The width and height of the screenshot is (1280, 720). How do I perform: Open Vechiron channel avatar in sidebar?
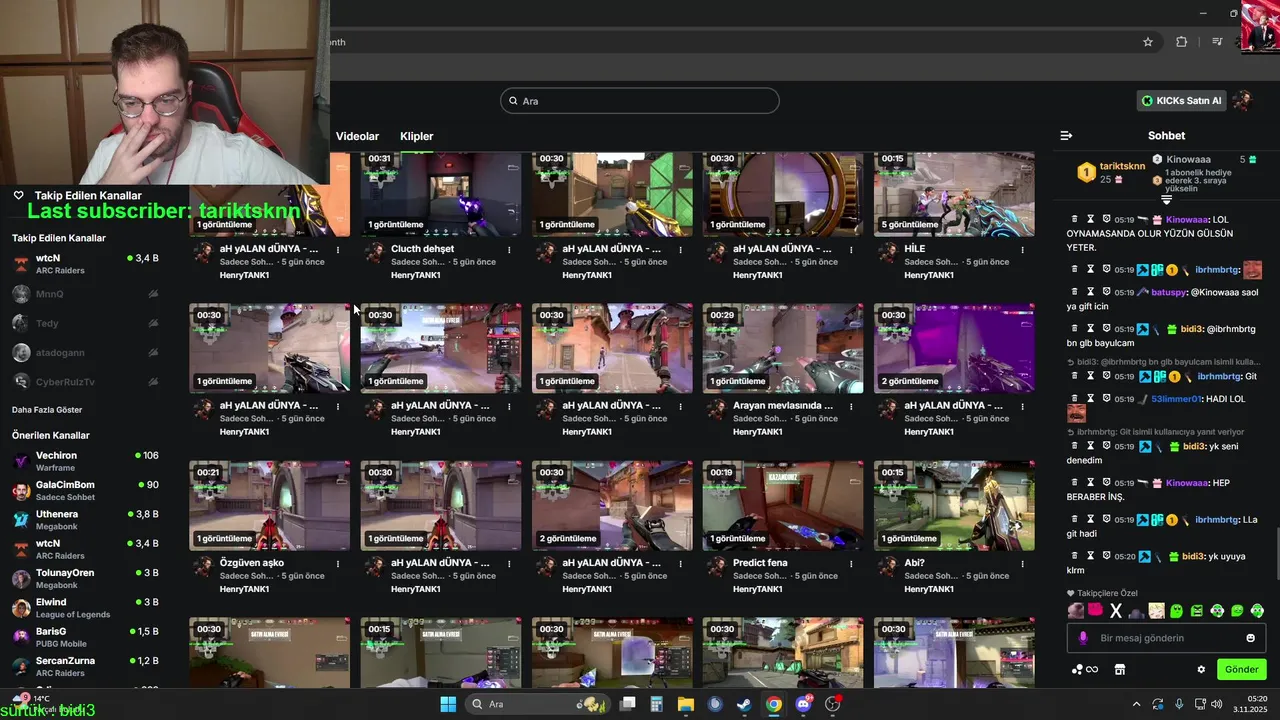(21, 461)
